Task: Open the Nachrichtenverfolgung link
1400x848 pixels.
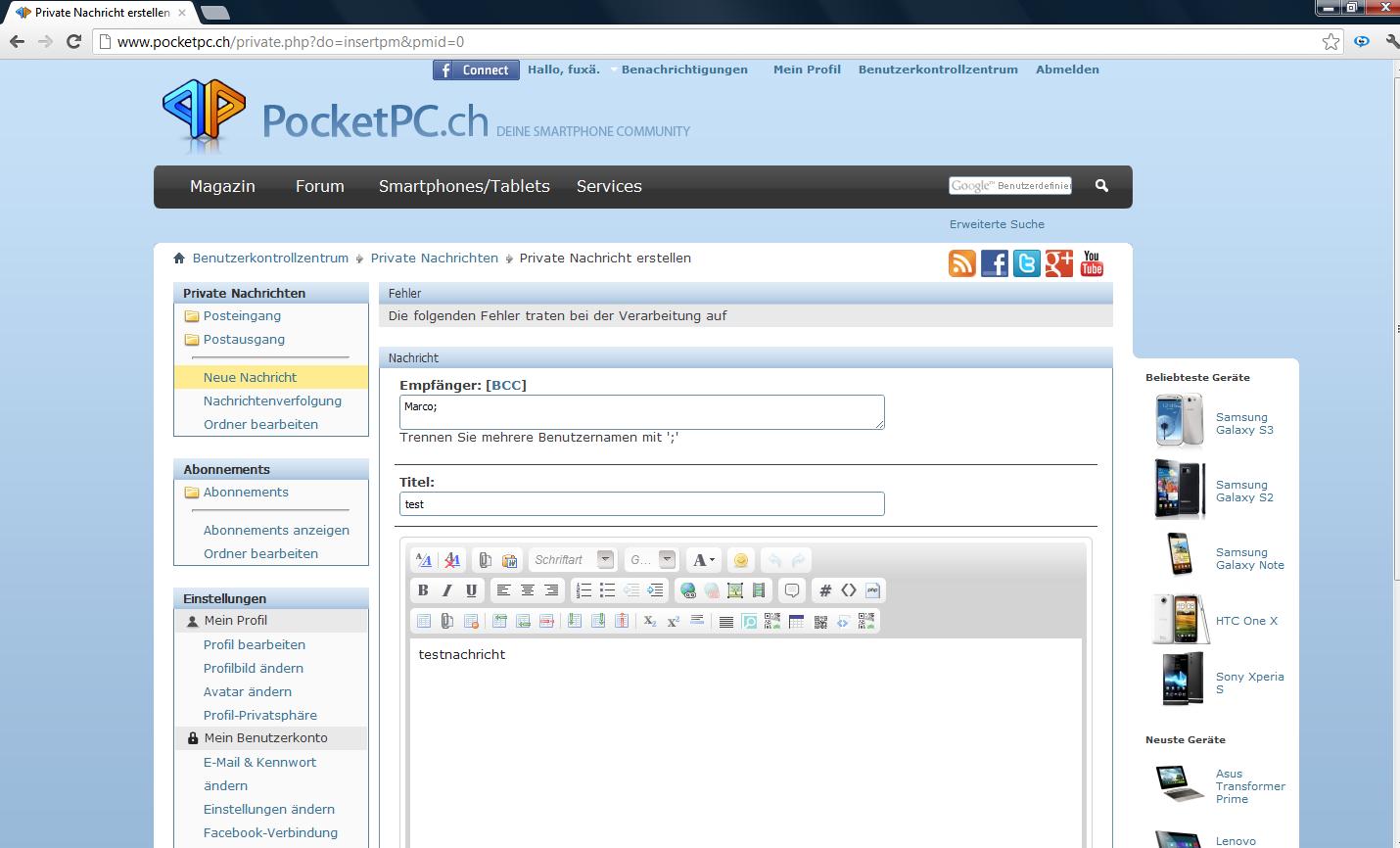Action: coord(272,400)
